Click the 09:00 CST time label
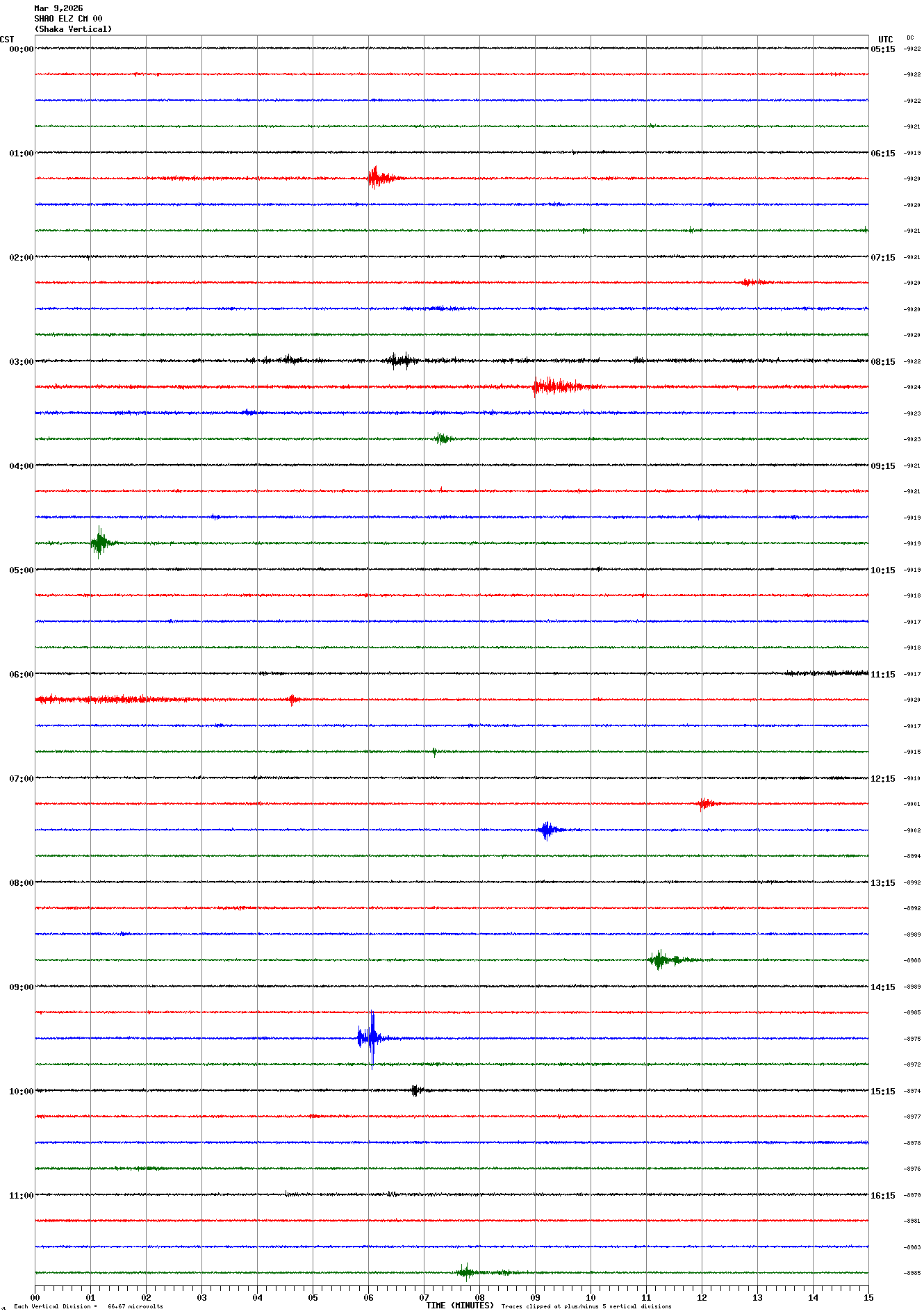Screen dimensions: 924x1316 click(21, 987)
